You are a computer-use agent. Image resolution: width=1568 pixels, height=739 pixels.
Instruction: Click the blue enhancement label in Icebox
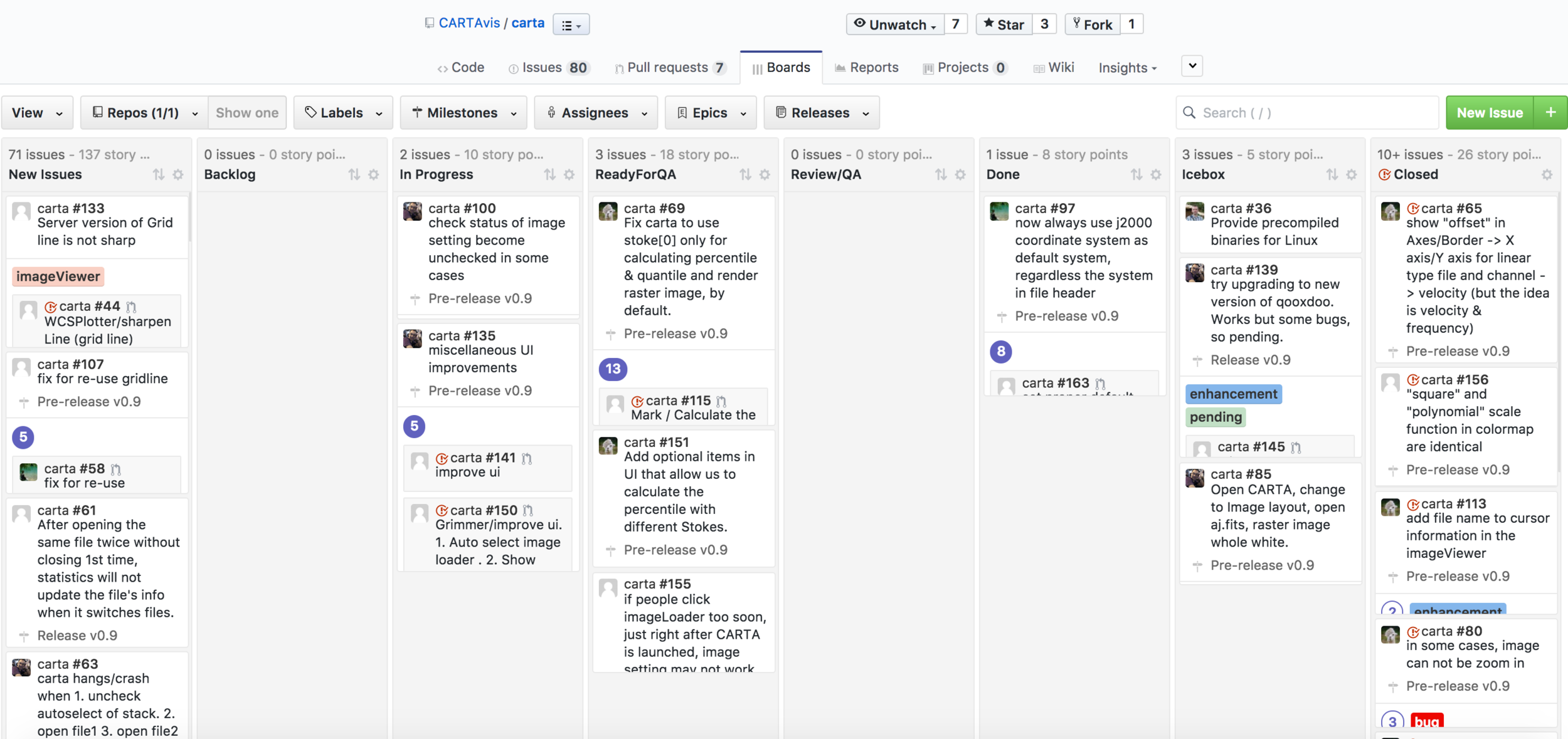click(1233, 394)
